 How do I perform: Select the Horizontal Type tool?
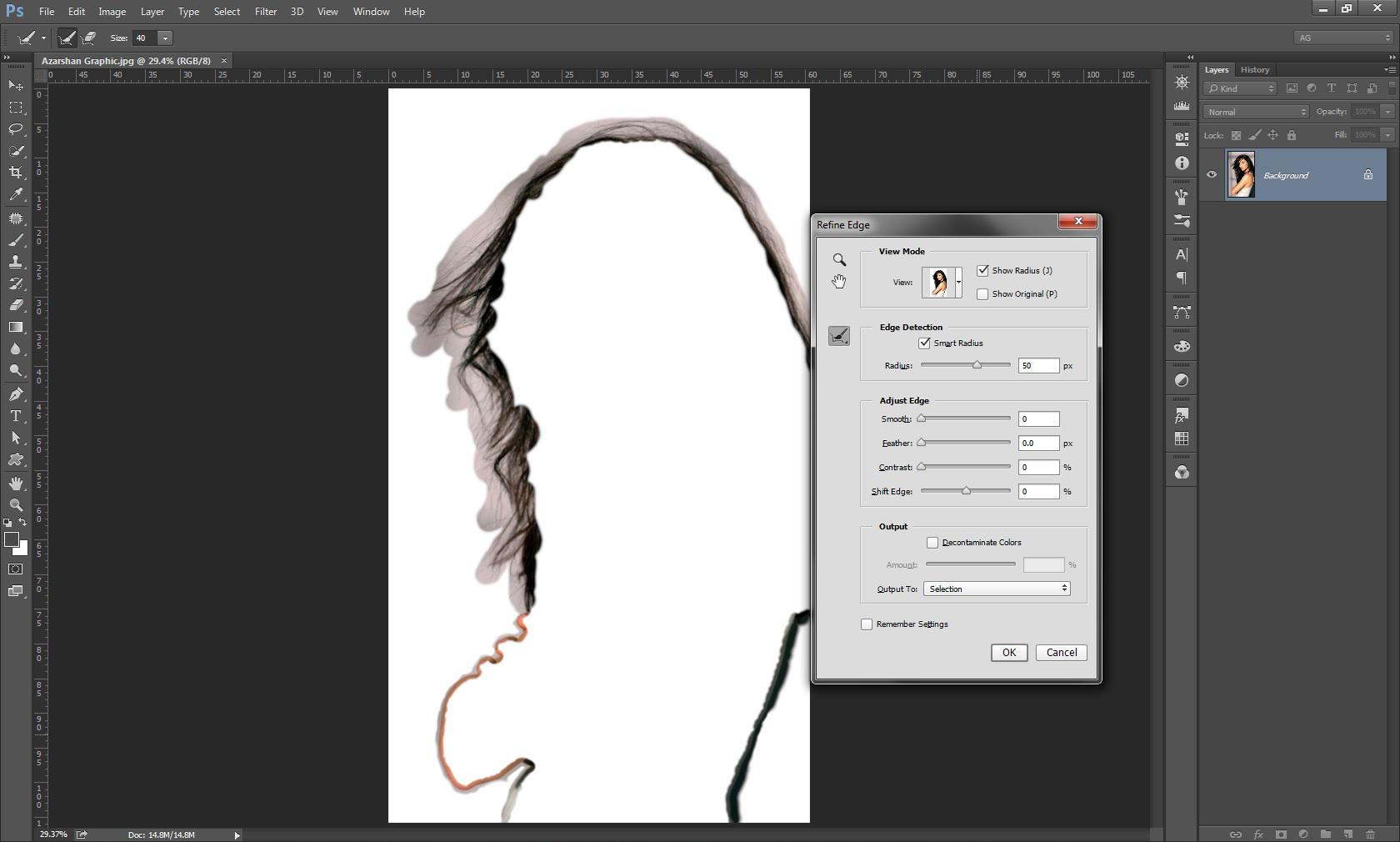16,416
